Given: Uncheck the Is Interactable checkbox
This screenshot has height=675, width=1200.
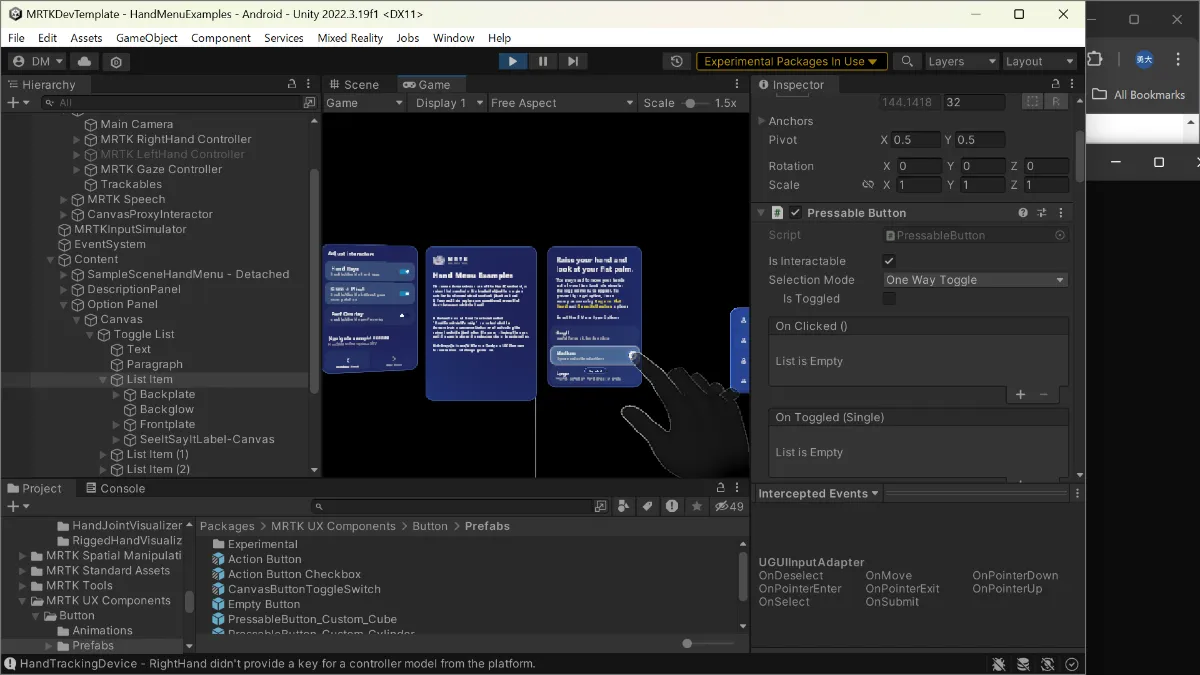Looking at the screenshot, I should (x=889, y=261).
